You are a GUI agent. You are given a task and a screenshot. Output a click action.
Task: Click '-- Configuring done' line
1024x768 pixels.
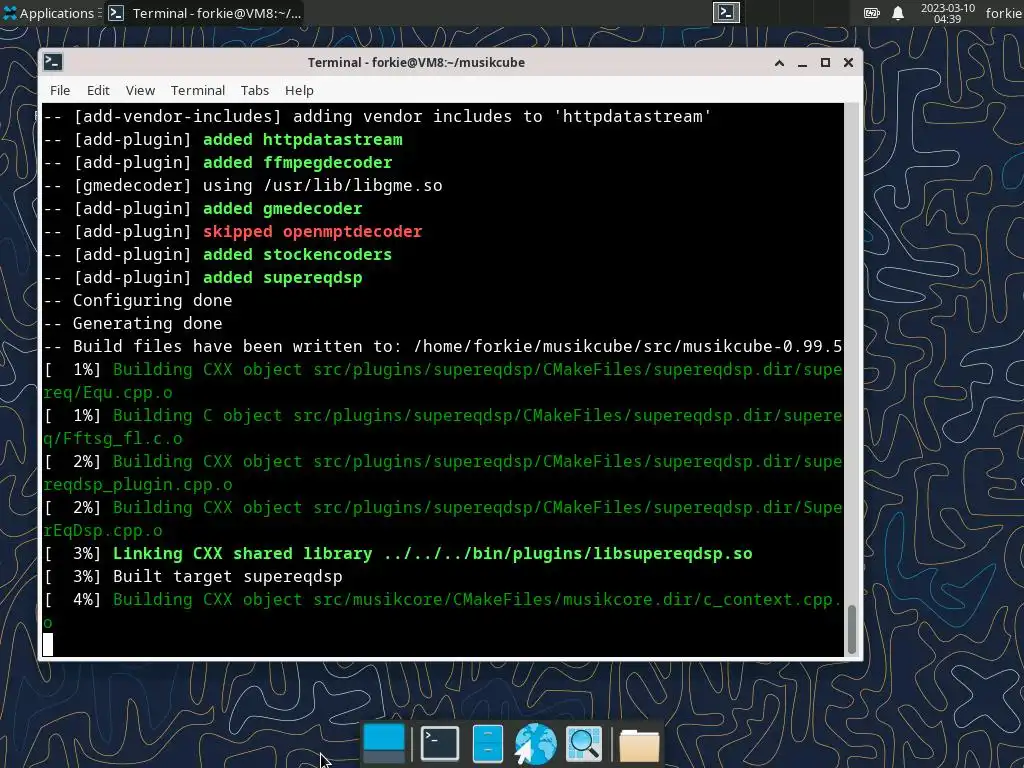point(138,300)
